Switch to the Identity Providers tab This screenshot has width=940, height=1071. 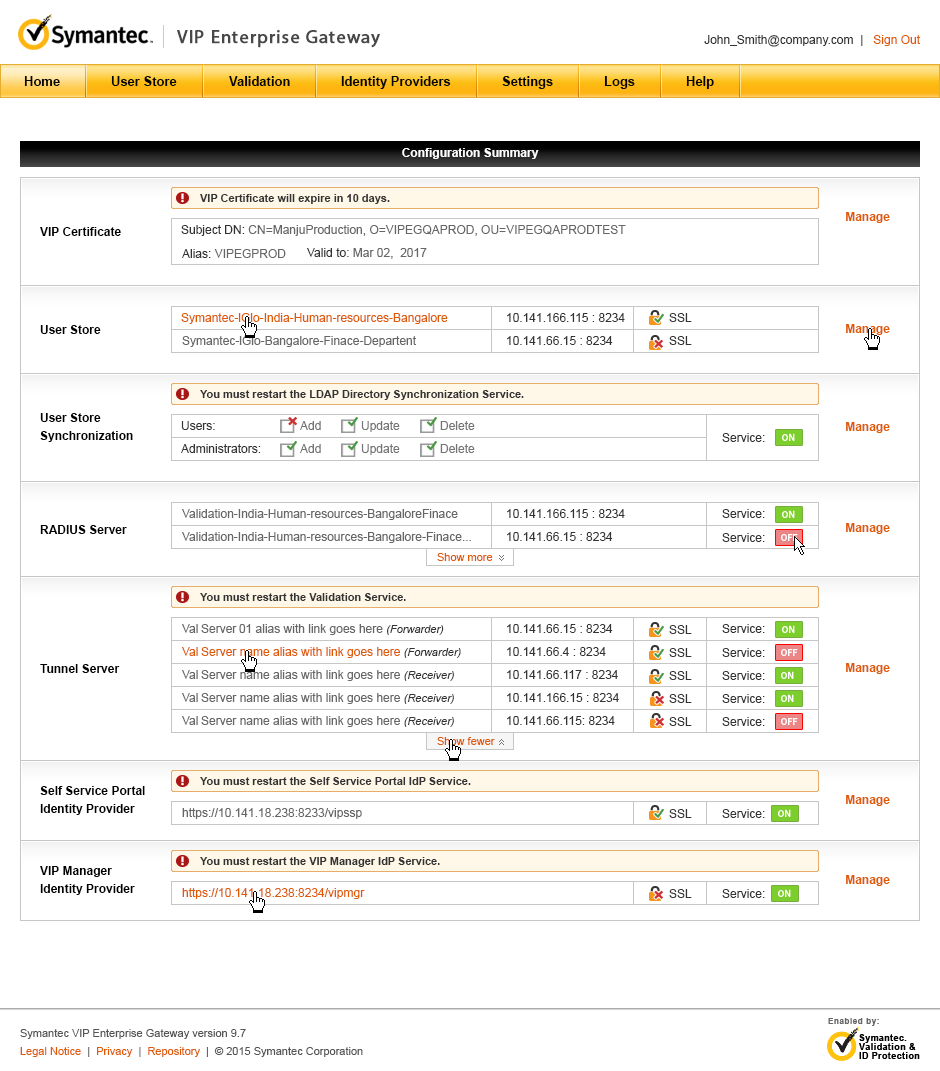(395, 82)
